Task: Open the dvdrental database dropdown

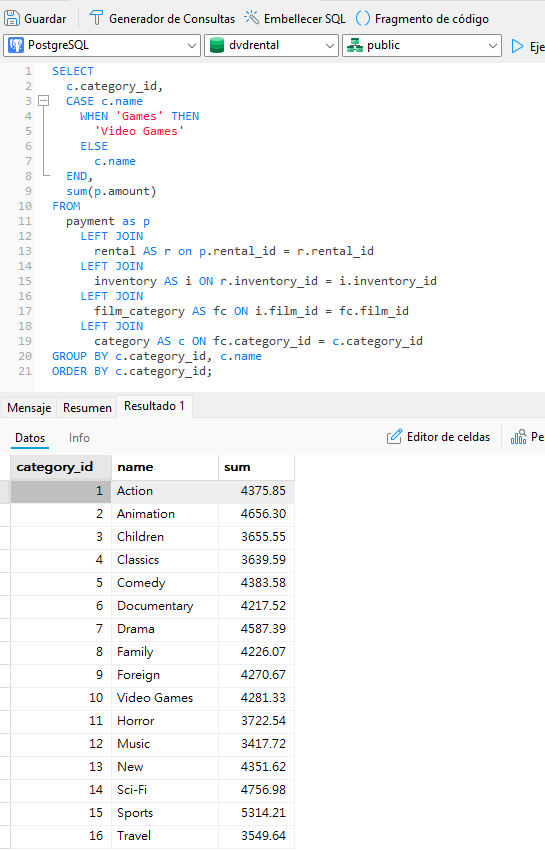Action: coord(271,46)
